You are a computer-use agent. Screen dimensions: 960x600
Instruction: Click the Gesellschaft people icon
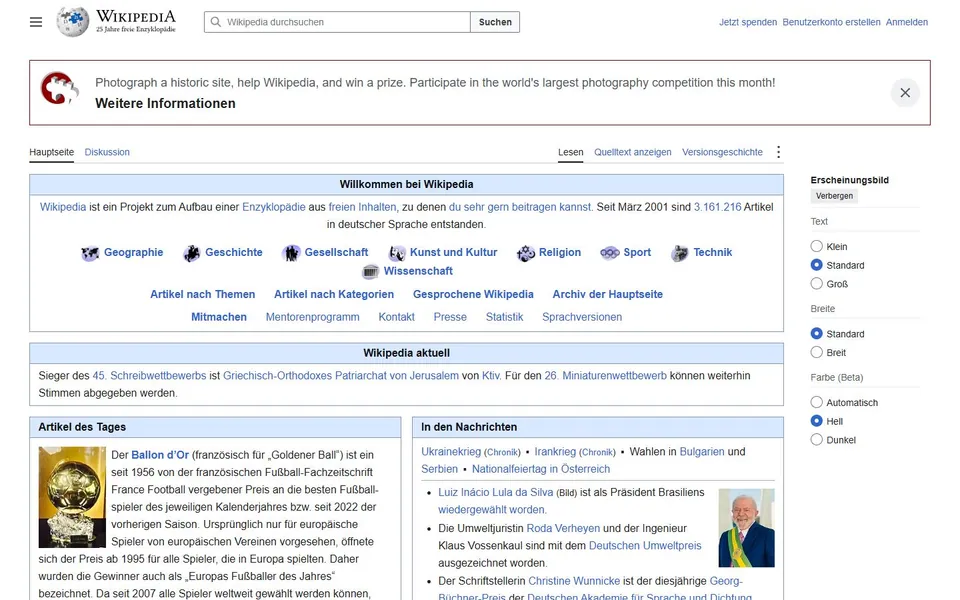tap(291, 253)
